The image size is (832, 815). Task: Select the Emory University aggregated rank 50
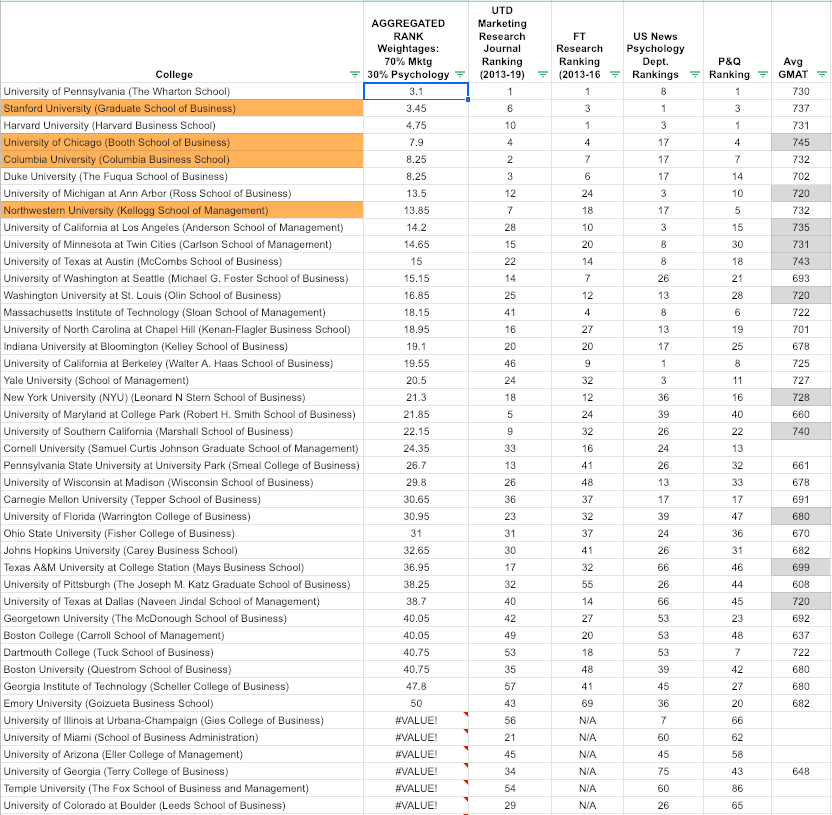416,703
